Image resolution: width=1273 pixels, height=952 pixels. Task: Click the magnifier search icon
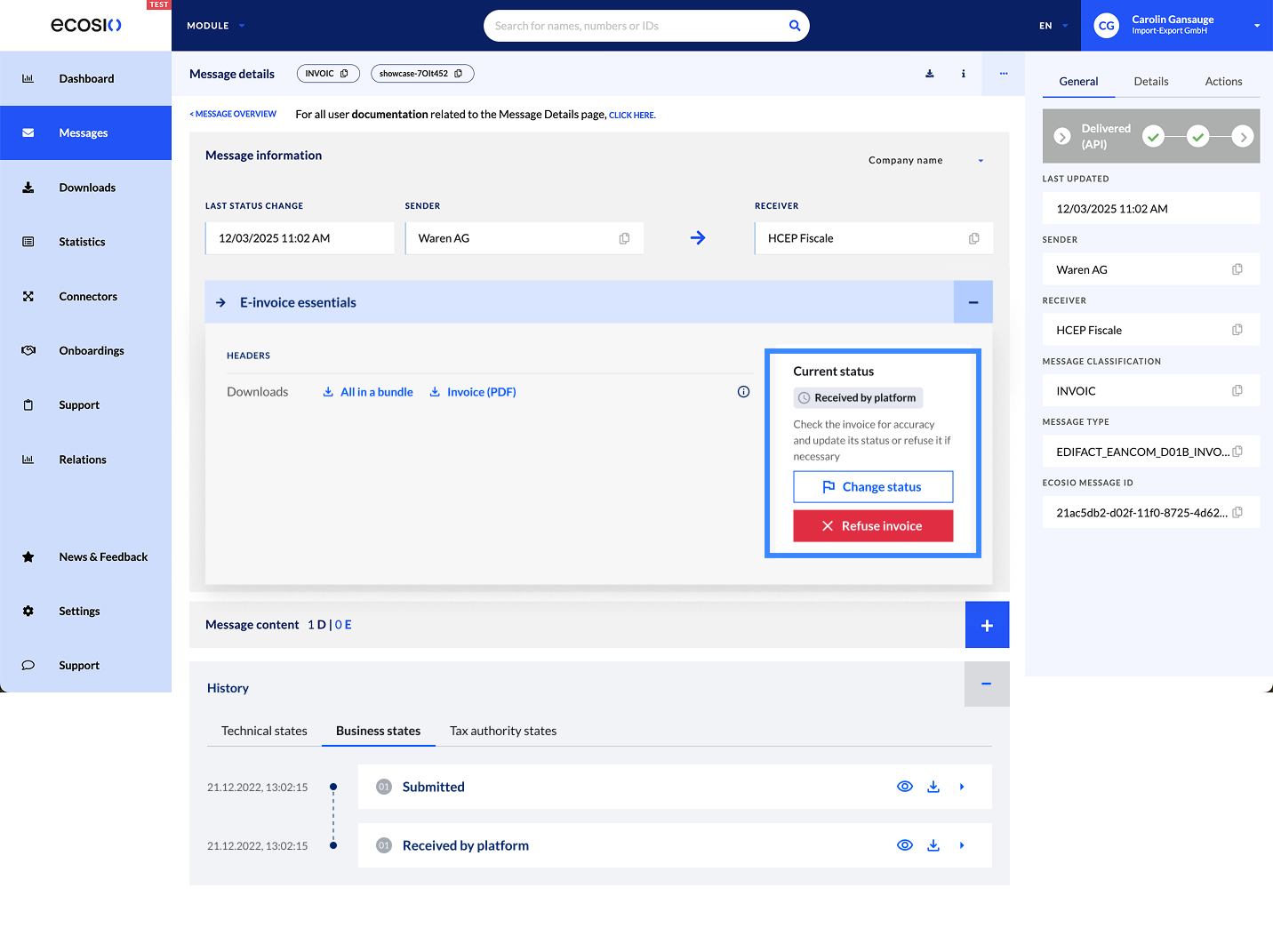[x=795, y=26]
